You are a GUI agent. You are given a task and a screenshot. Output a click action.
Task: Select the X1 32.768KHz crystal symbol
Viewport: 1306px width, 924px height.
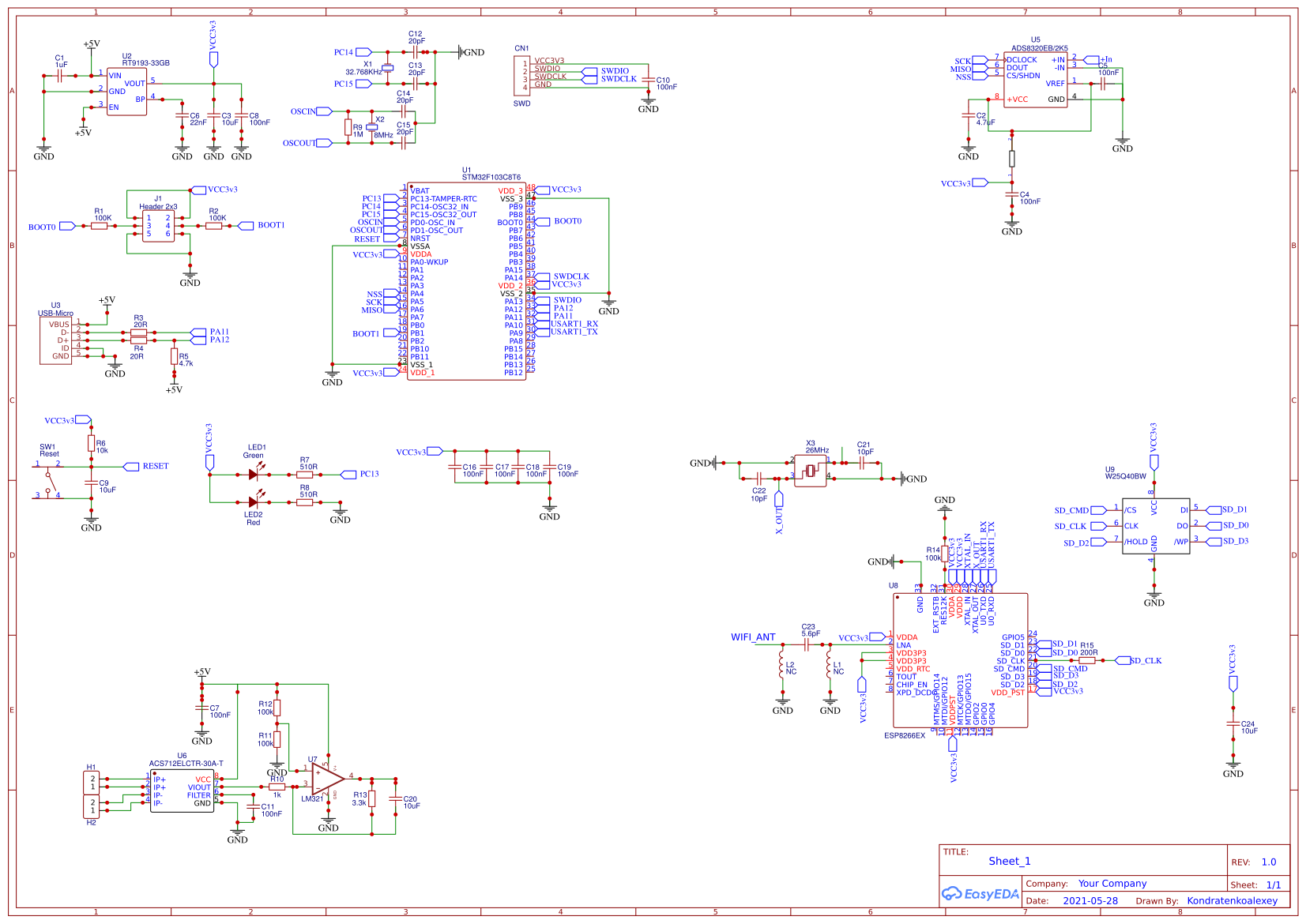387,68
